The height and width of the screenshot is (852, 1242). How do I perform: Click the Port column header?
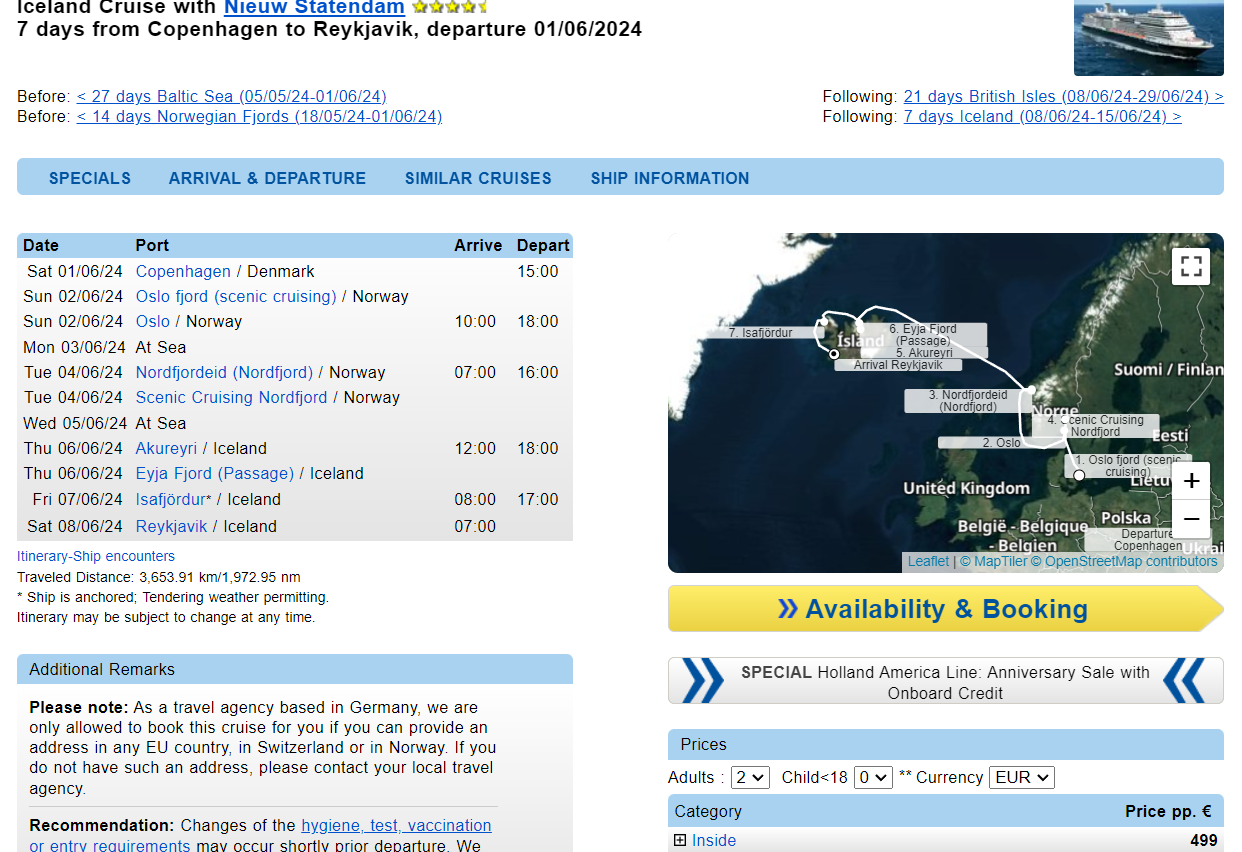point(152,245)
